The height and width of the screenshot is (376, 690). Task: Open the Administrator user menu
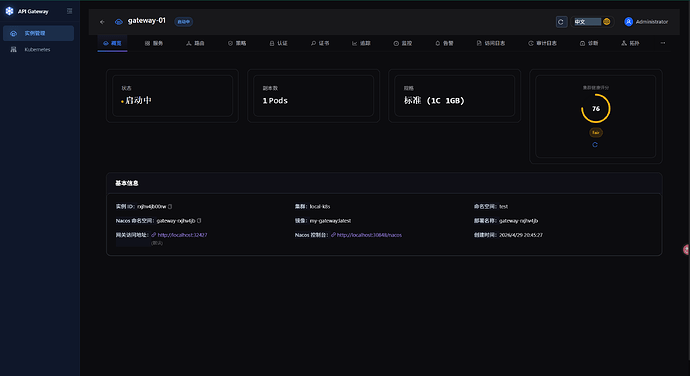(x=646, y=22)
